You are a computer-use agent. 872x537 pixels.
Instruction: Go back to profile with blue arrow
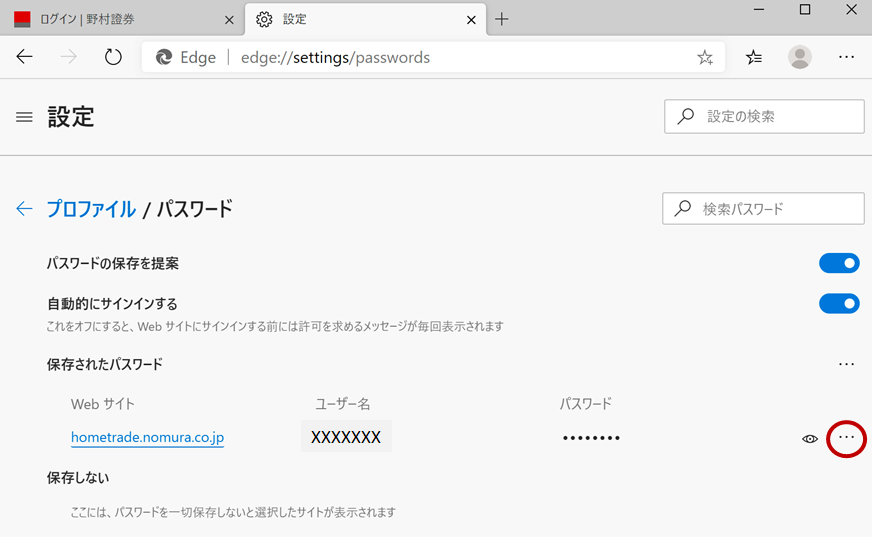tap(24, 208)
